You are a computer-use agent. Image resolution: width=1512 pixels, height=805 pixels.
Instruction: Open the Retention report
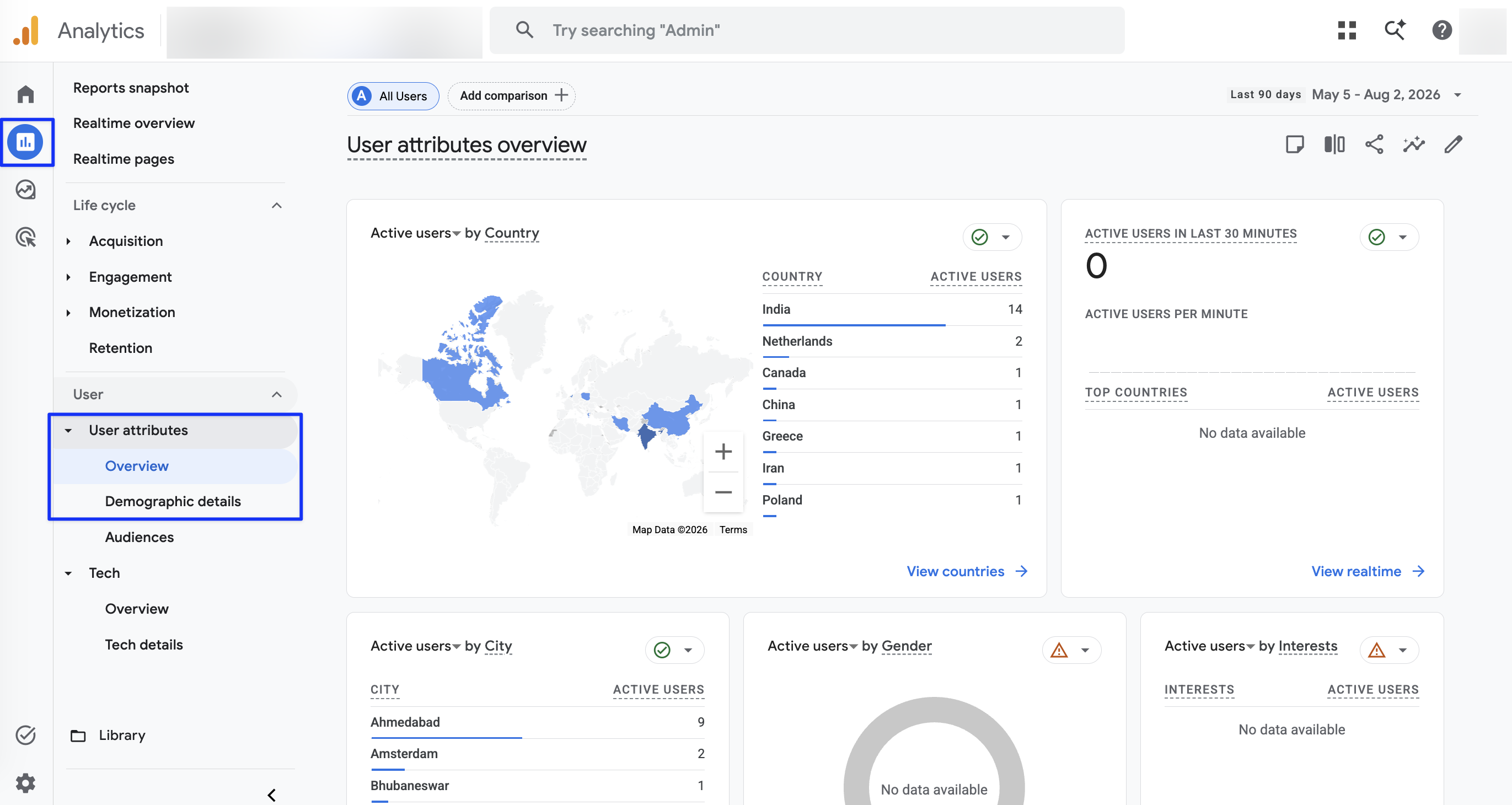pos(120,348)
